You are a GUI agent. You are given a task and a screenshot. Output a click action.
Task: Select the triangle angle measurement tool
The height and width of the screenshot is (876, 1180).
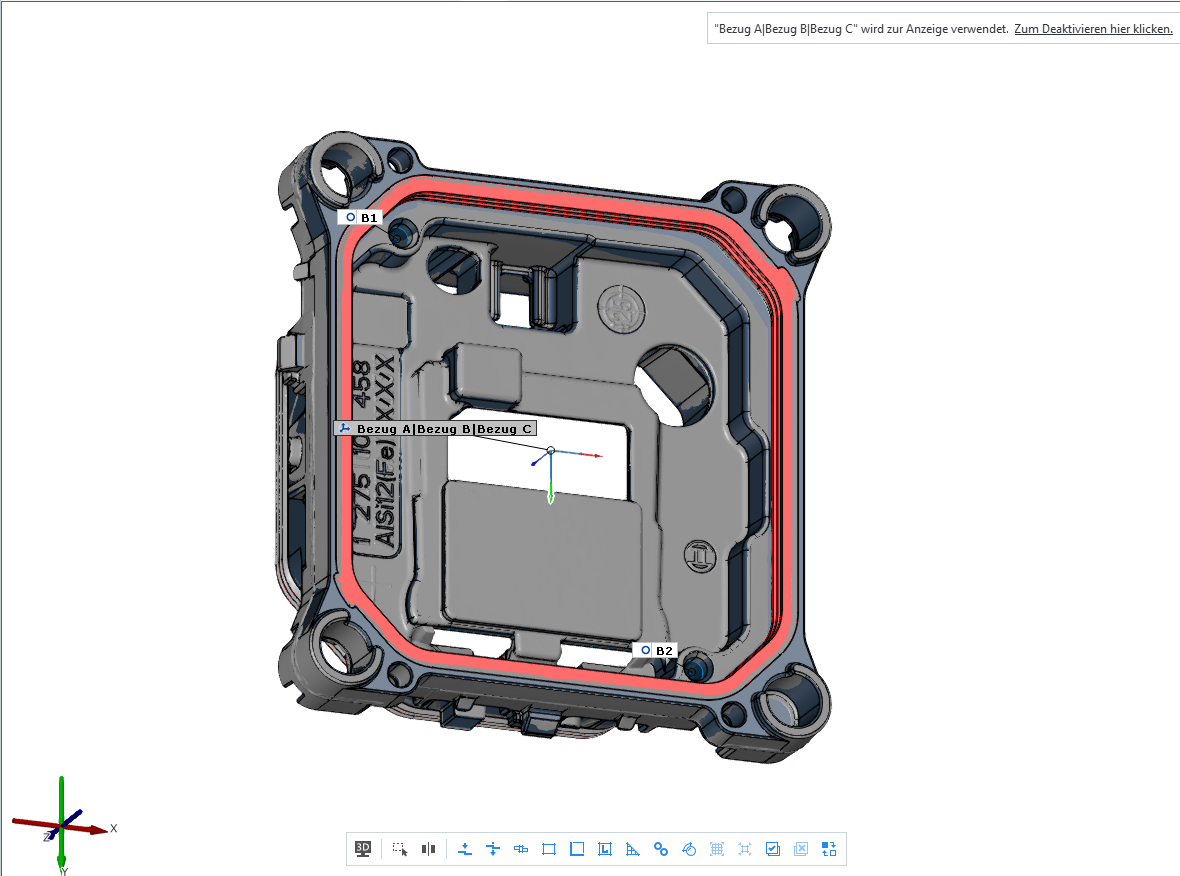[x=633, y=849]
